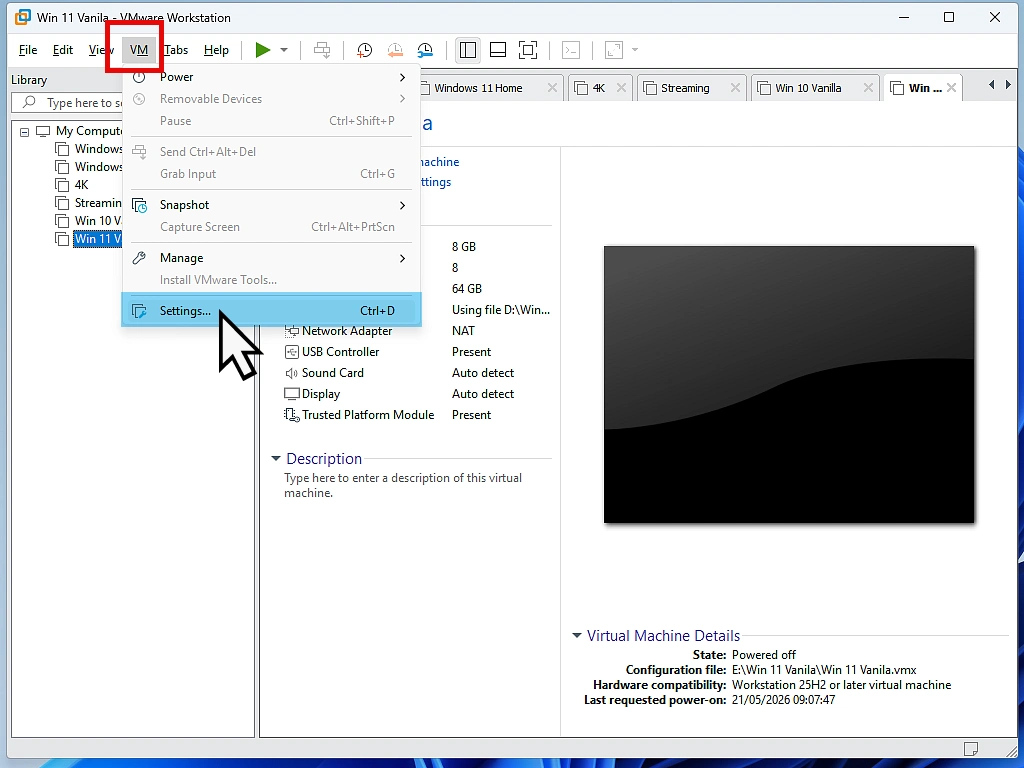This screenshot has height=768, width=1024.
Task: Open the Tabs menu
Action: [x=176, y=50]
